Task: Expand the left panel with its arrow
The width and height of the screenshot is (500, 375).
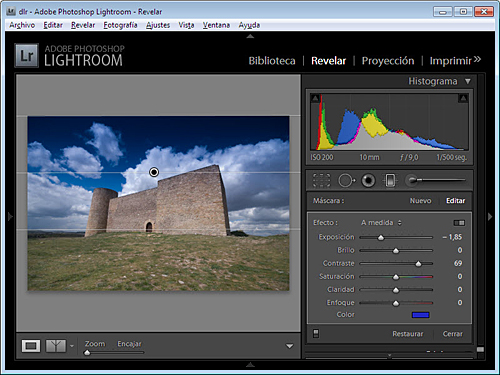Action: click(10, 217)
